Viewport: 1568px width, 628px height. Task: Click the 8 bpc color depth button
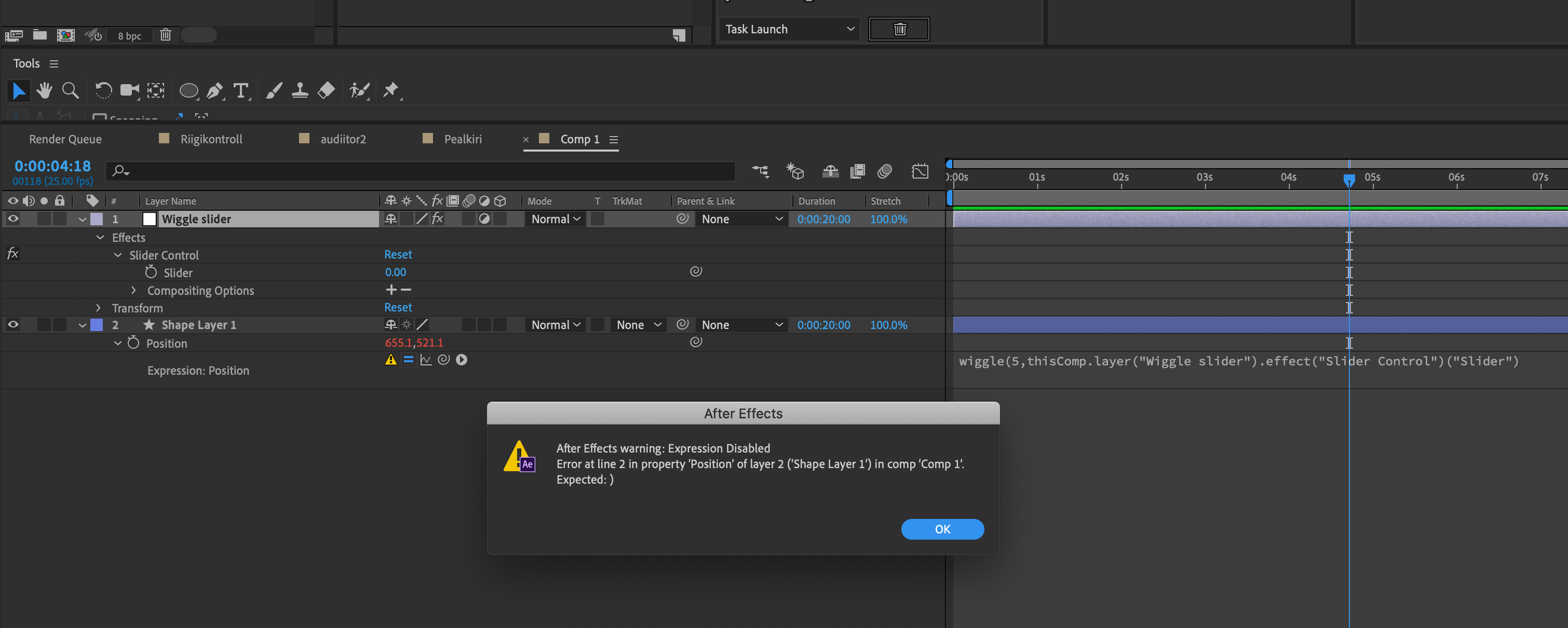130,36
